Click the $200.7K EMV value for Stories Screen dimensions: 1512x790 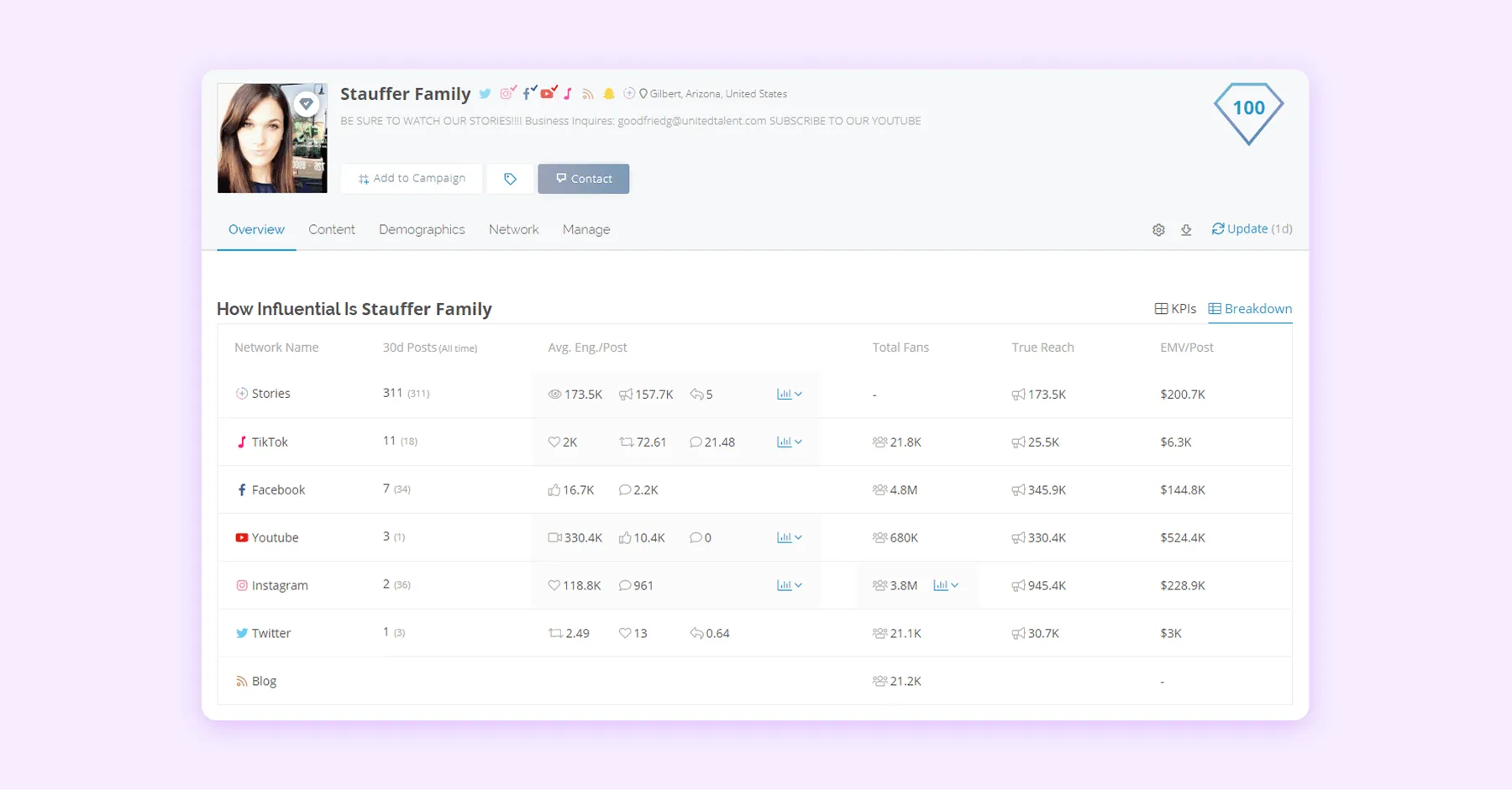click(x=1182, y=395)
